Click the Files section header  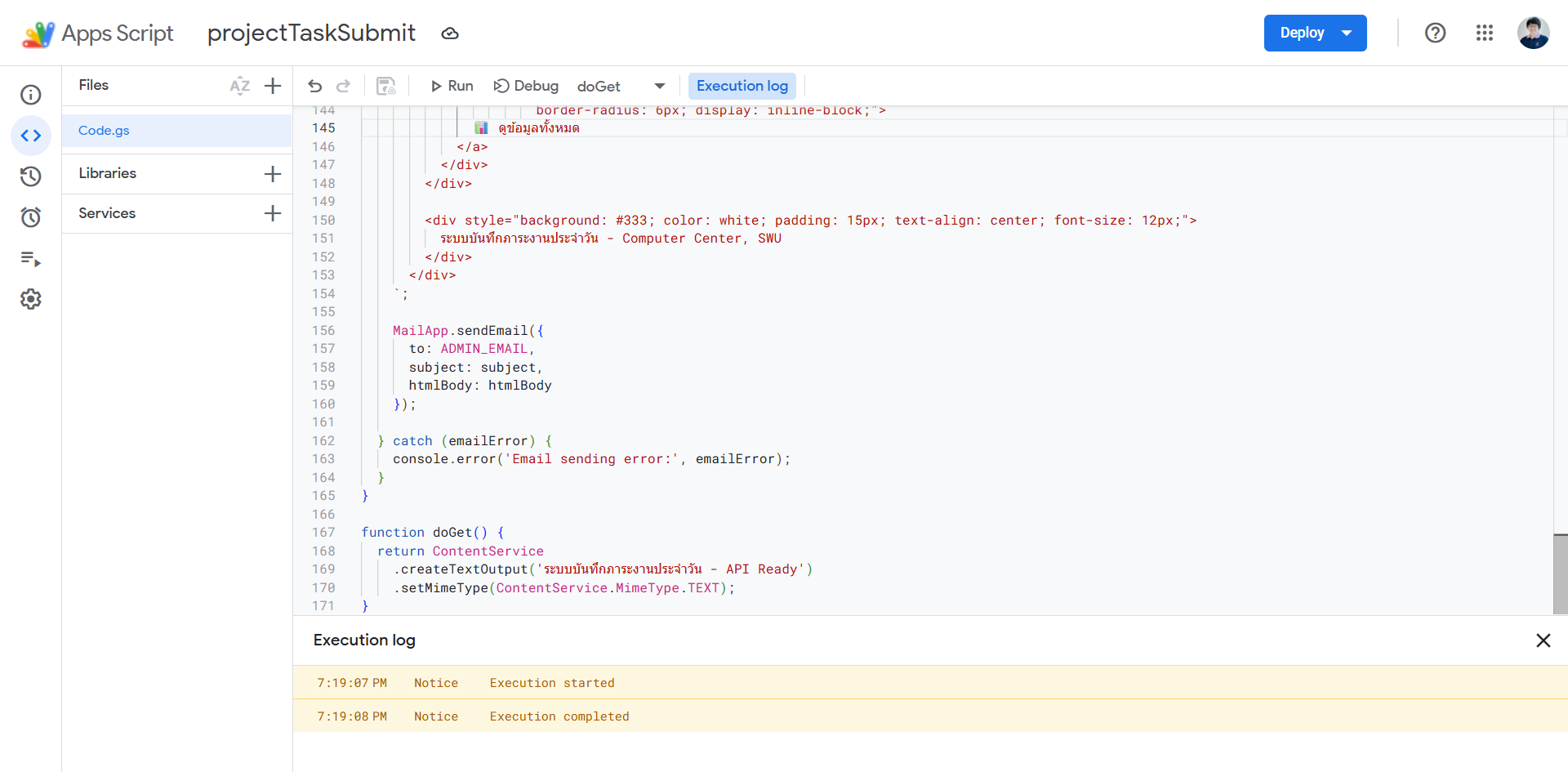(94, 85)
